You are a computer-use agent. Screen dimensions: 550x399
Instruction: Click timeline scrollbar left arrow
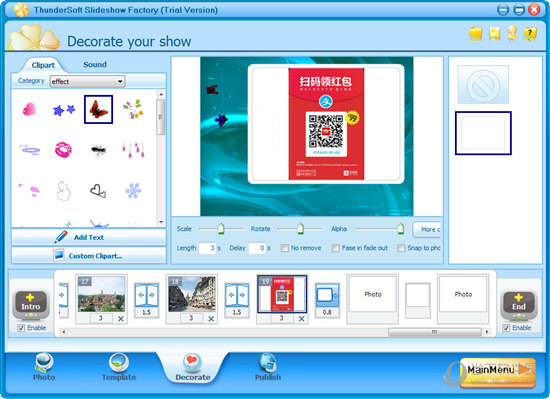pyautogui.click(x=63, y=332)
